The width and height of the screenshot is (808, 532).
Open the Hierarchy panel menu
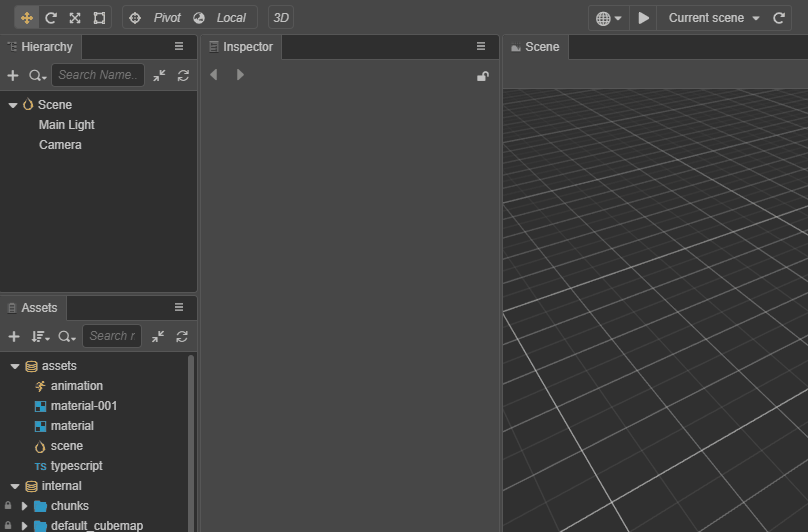(179, 46)
